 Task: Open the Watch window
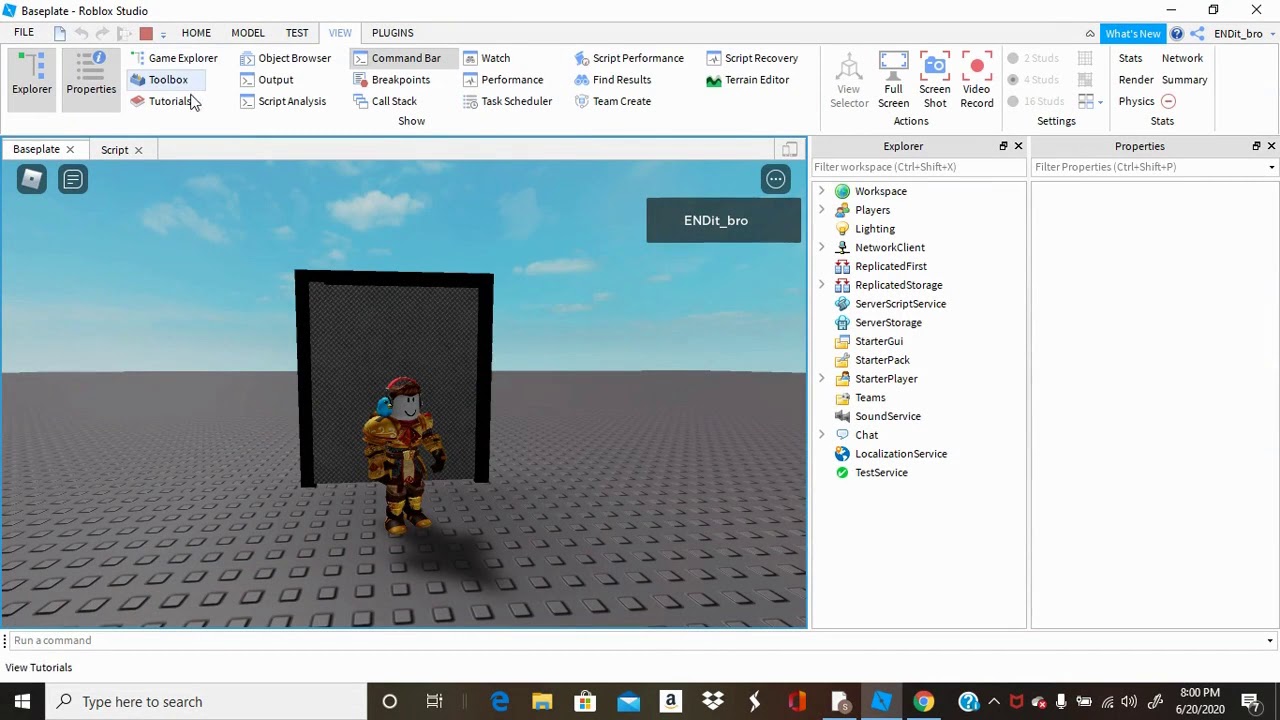(x=486, y=58)
